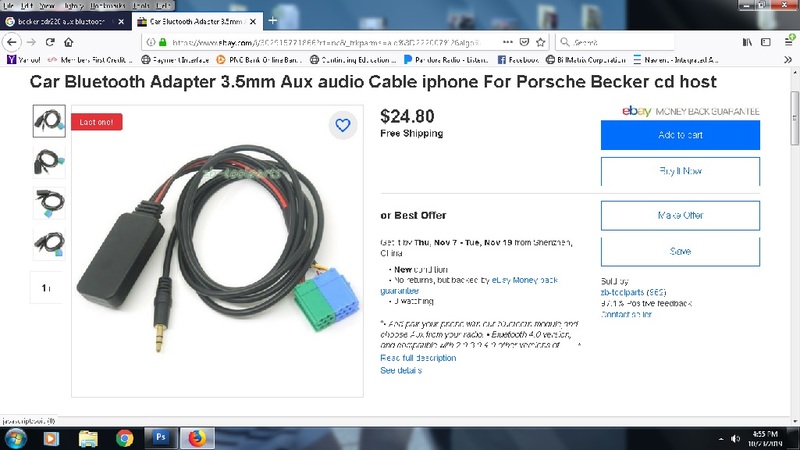Click the browser back arrow
This screenshot has height=450, width=800.
(x=12, y=42)
